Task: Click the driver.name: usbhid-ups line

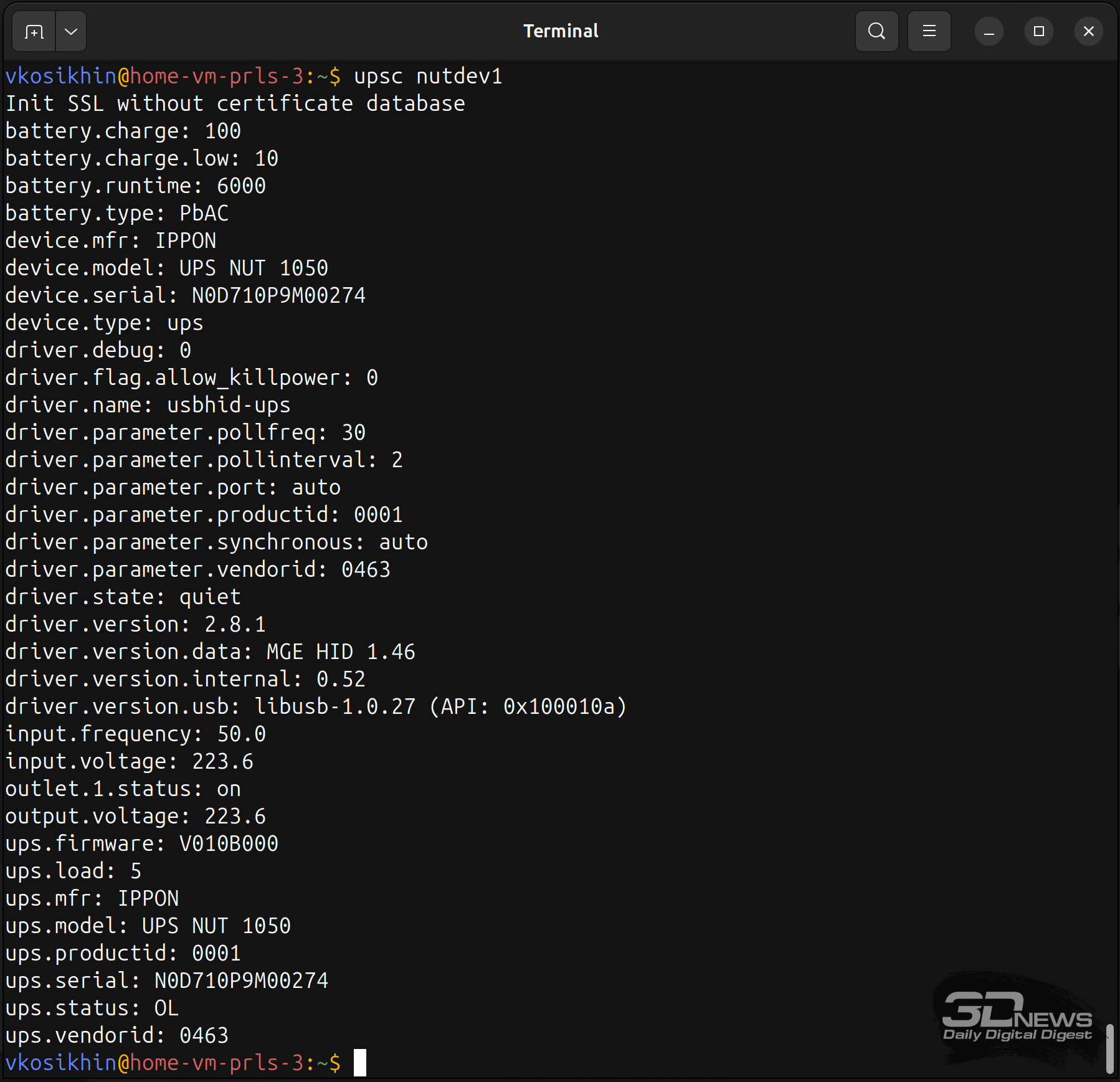Action: [148, 405]
